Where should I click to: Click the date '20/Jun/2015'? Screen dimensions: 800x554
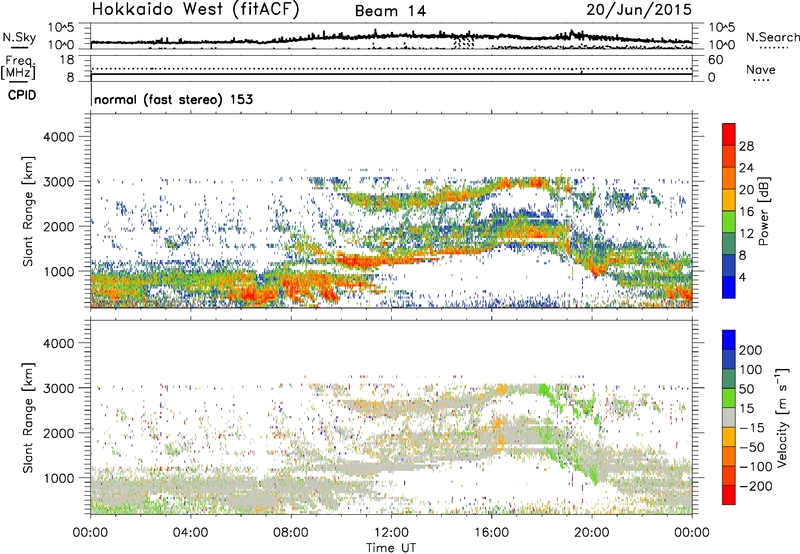coord(639,9)
